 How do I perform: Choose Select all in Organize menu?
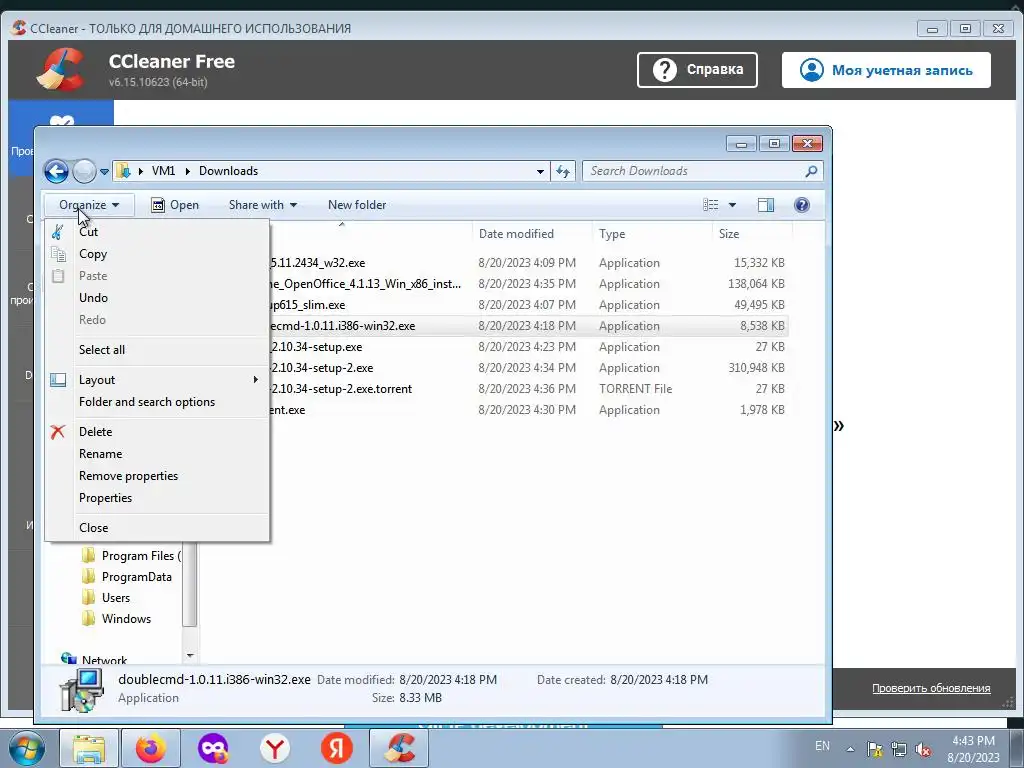[x=157, y=350]
